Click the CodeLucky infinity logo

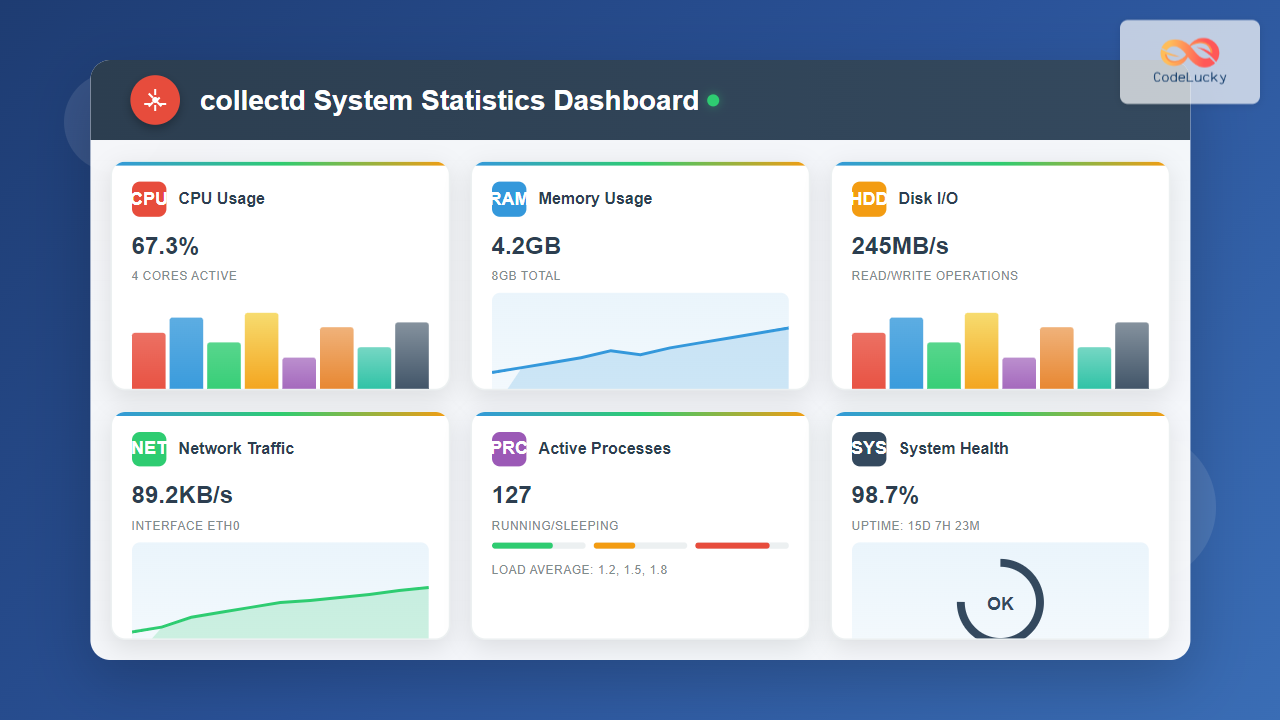[x=1190, y=52]
